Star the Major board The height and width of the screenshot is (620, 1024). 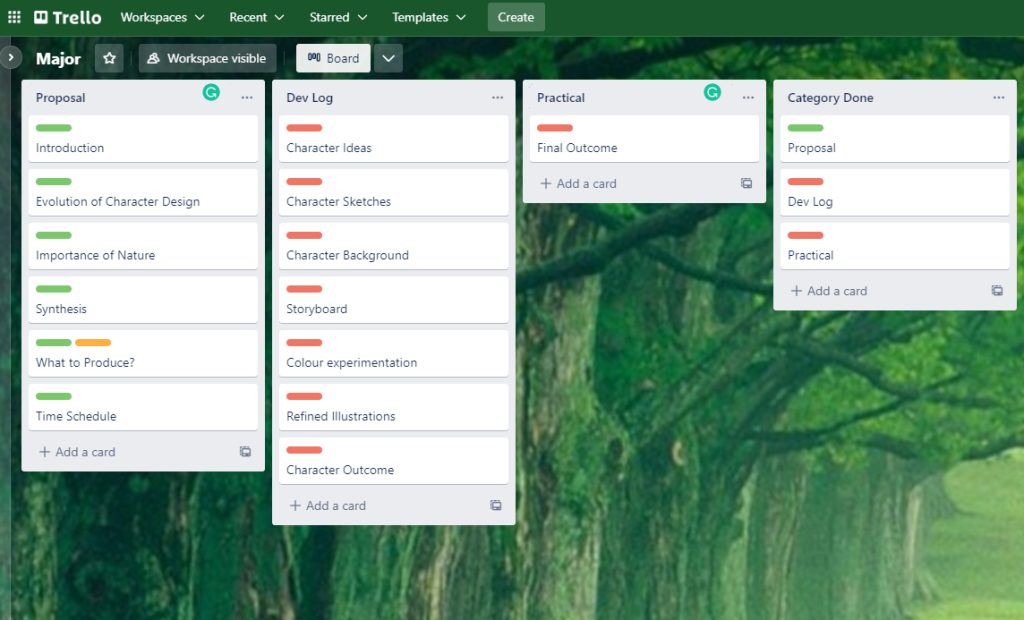pos(109,58)
